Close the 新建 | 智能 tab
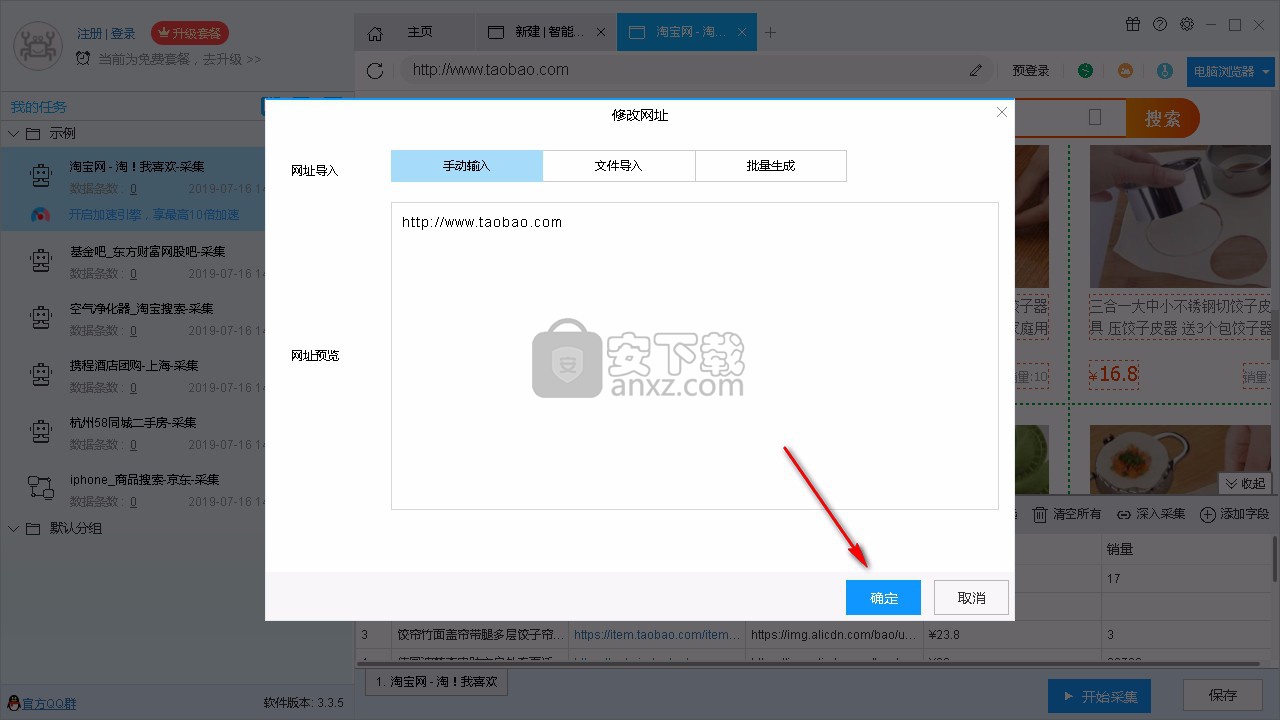The image size is (1280, 720). click(x=601, y=32)
